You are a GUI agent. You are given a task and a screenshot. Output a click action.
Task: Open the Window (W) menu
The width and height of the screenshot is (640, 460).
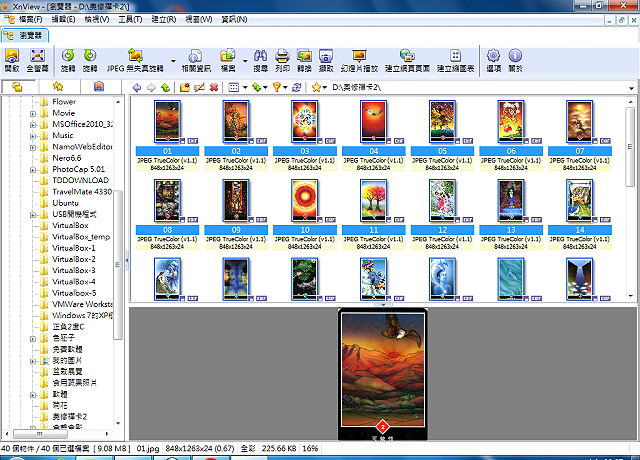point(198,19)
